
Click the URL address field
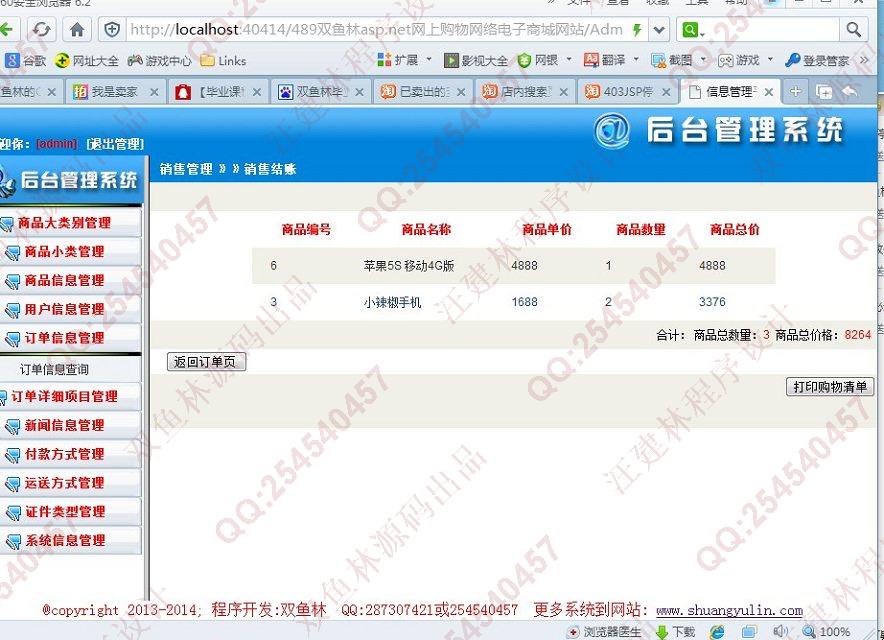pos(377,29)
